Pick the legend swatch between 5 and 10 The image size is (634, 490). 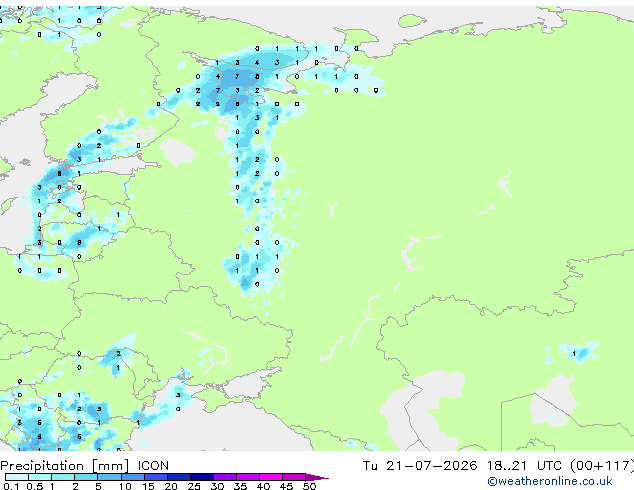pyautogui.click(x=109, y=477)
